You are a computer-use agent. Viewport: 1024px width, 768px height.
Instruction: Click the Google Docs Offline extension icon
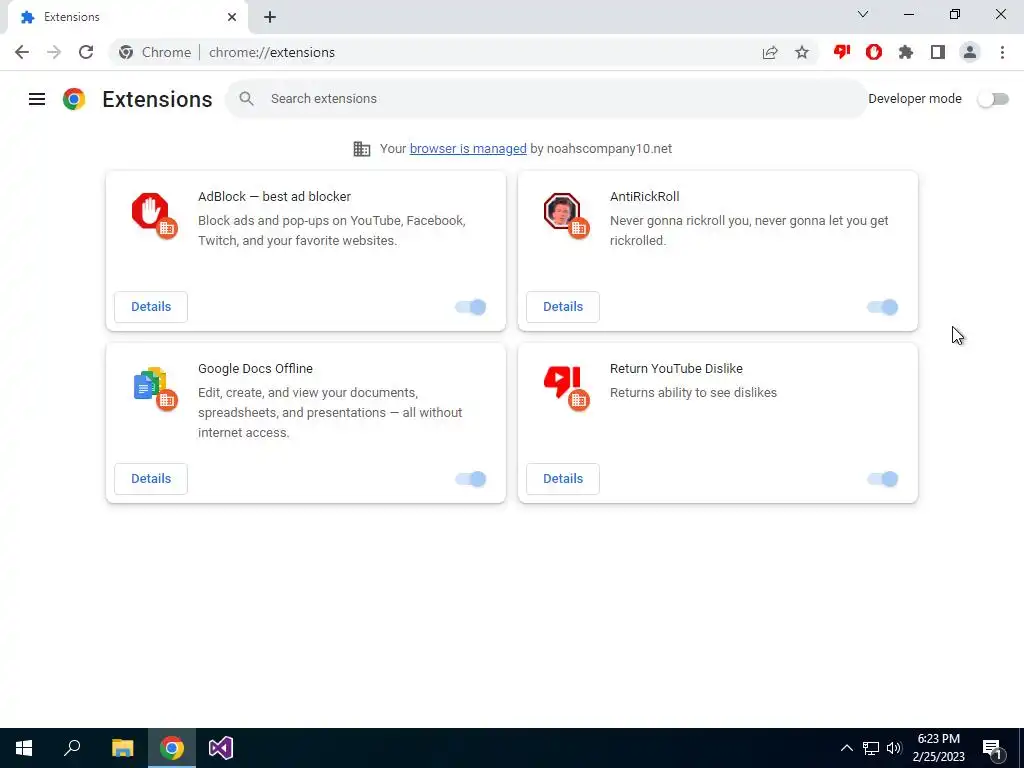click(150, 383)
